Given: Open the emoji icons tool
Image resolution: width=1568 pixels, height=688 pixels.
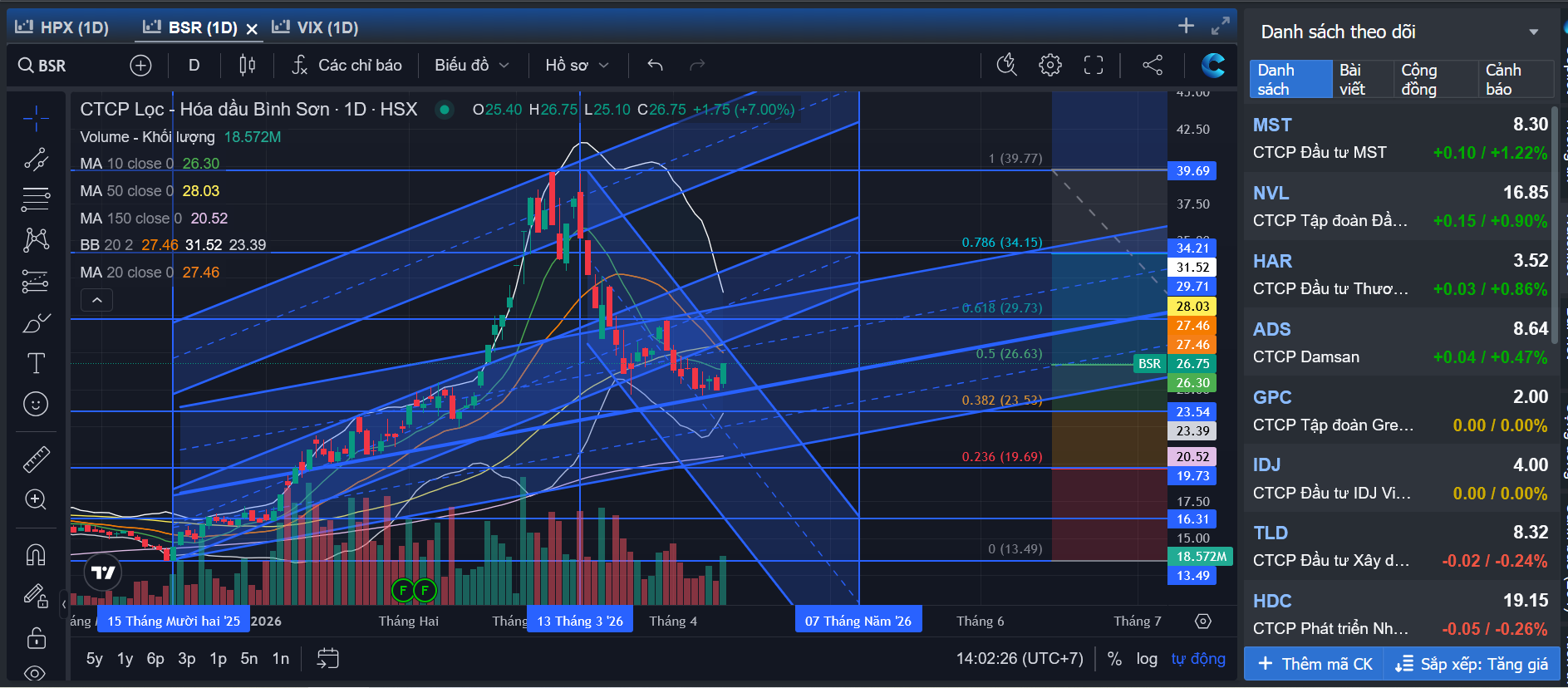Looking at the screenshot, I should pyautogui.click(x=36, y=405).
